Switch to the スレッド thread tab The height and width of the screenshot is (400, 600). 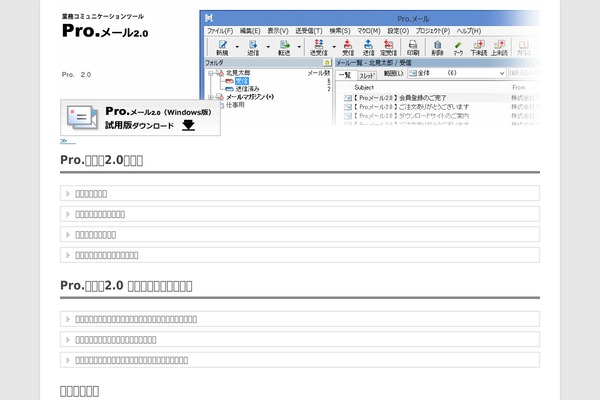pos(367,75)
